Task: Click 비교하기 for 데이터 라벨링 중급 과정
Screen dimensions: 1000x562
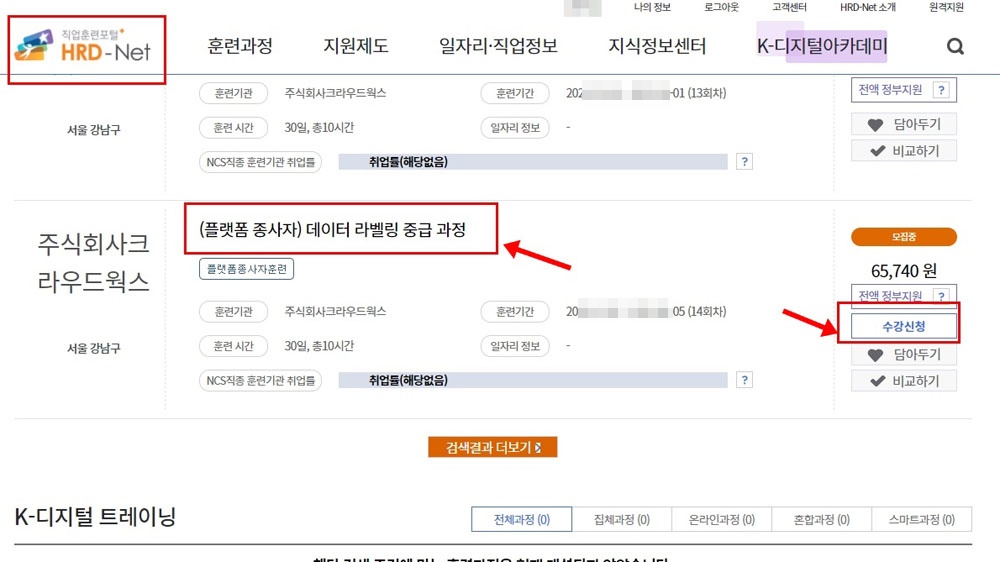Action: [904, 381]
